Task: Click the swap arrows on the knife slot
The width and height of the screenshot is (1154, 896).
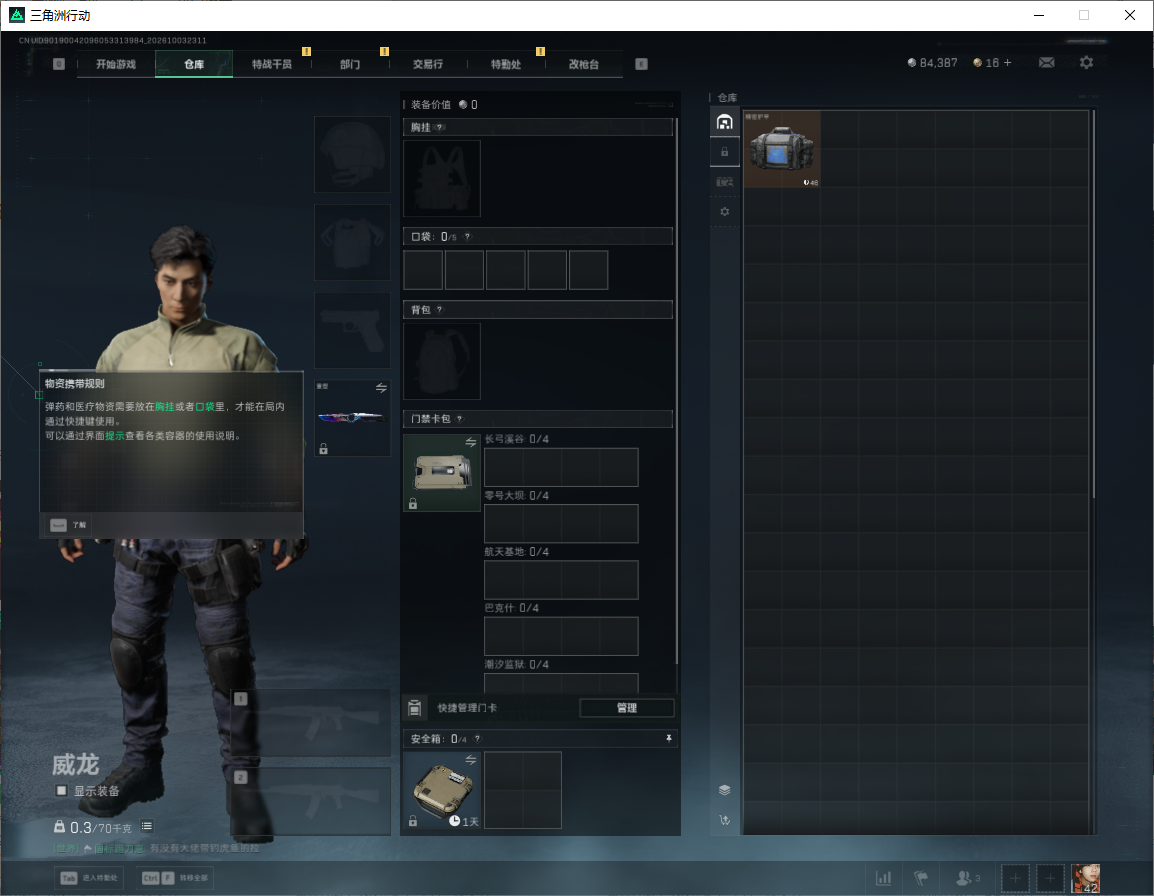Action: coord(381,388)
